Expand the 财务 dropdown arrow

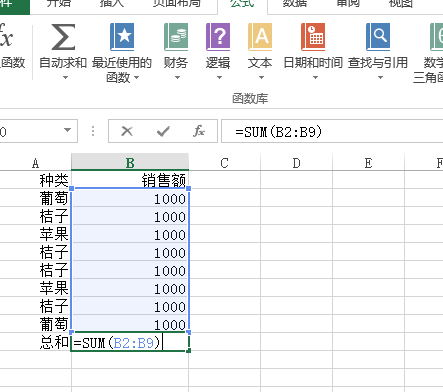coord(177,78)
